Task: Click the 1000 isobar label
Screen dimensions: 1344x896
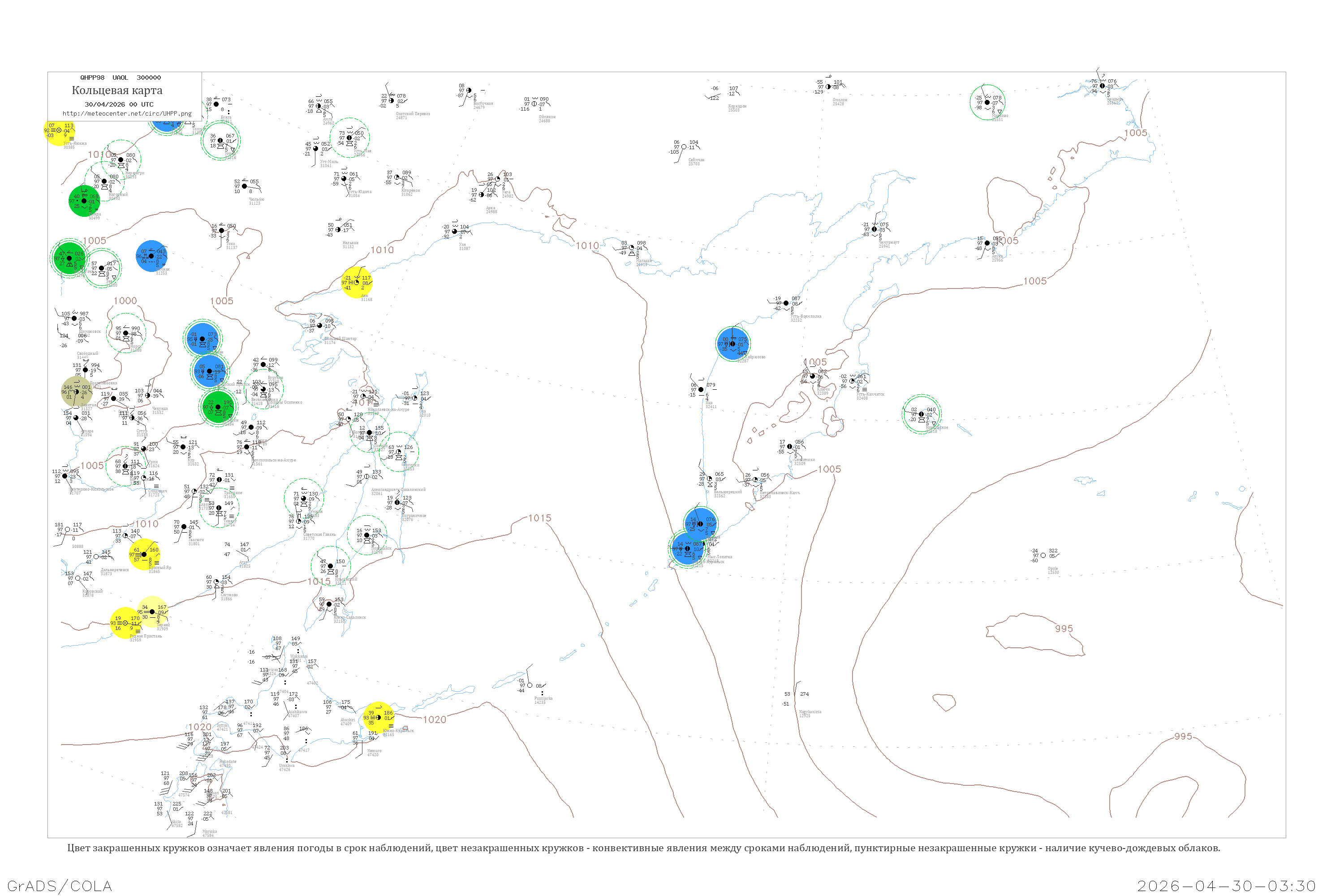Action: (125, 301)
